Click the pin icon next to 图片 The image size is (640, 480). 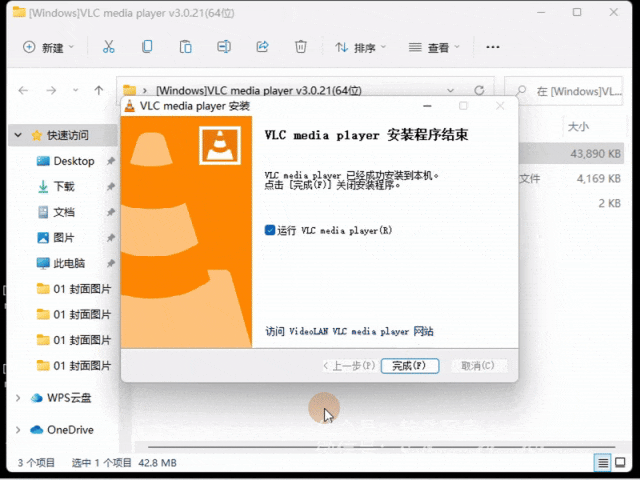click(x=111, y=238)
